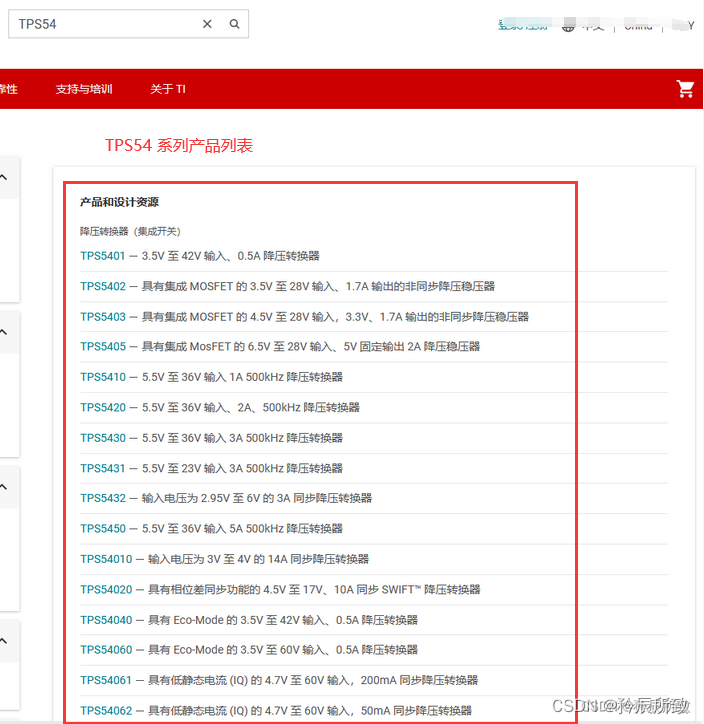704x724 pixels.
Task: Open the TPS54020 product link
Action: click(x=106, y=589)
